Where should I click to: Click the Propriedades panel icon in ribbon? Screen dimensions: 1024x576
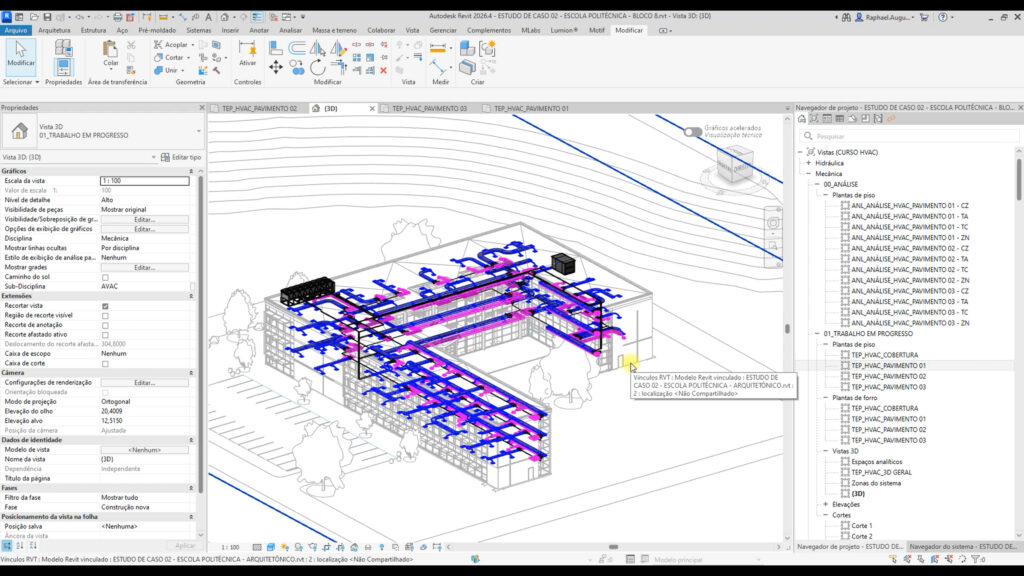tap(63, 67)
